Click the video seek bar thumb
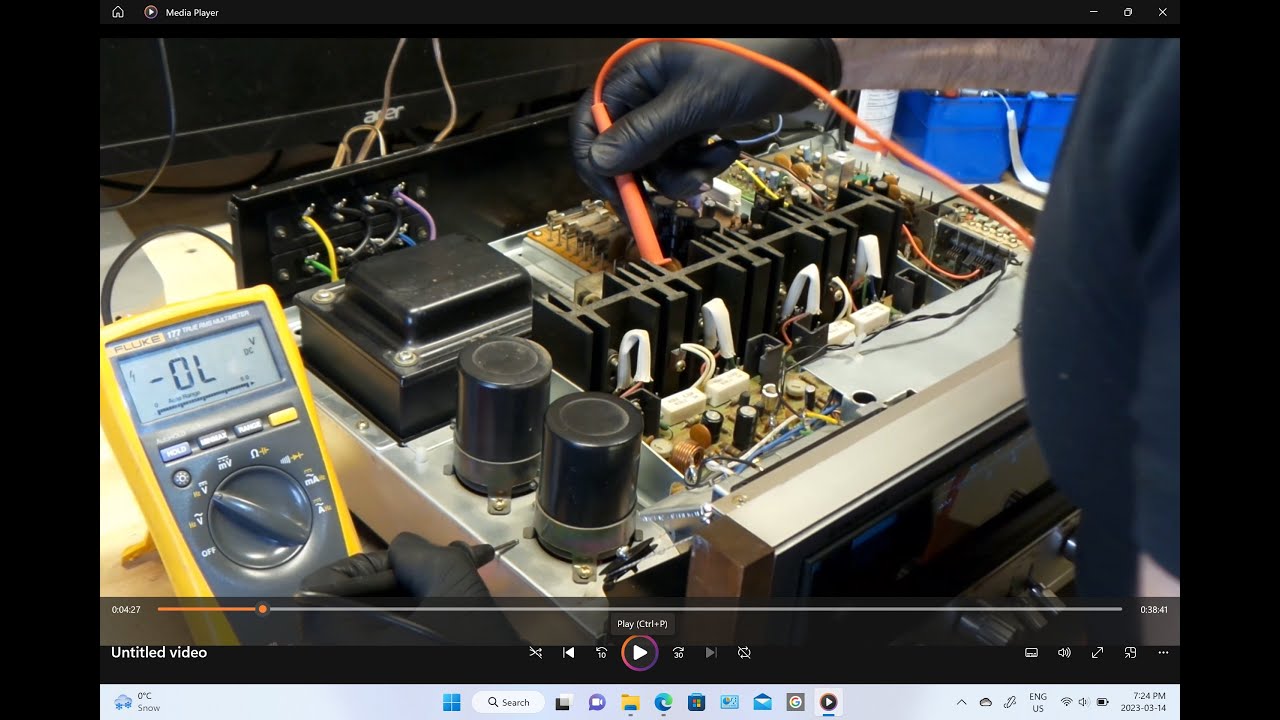 [x=262, y=609]
